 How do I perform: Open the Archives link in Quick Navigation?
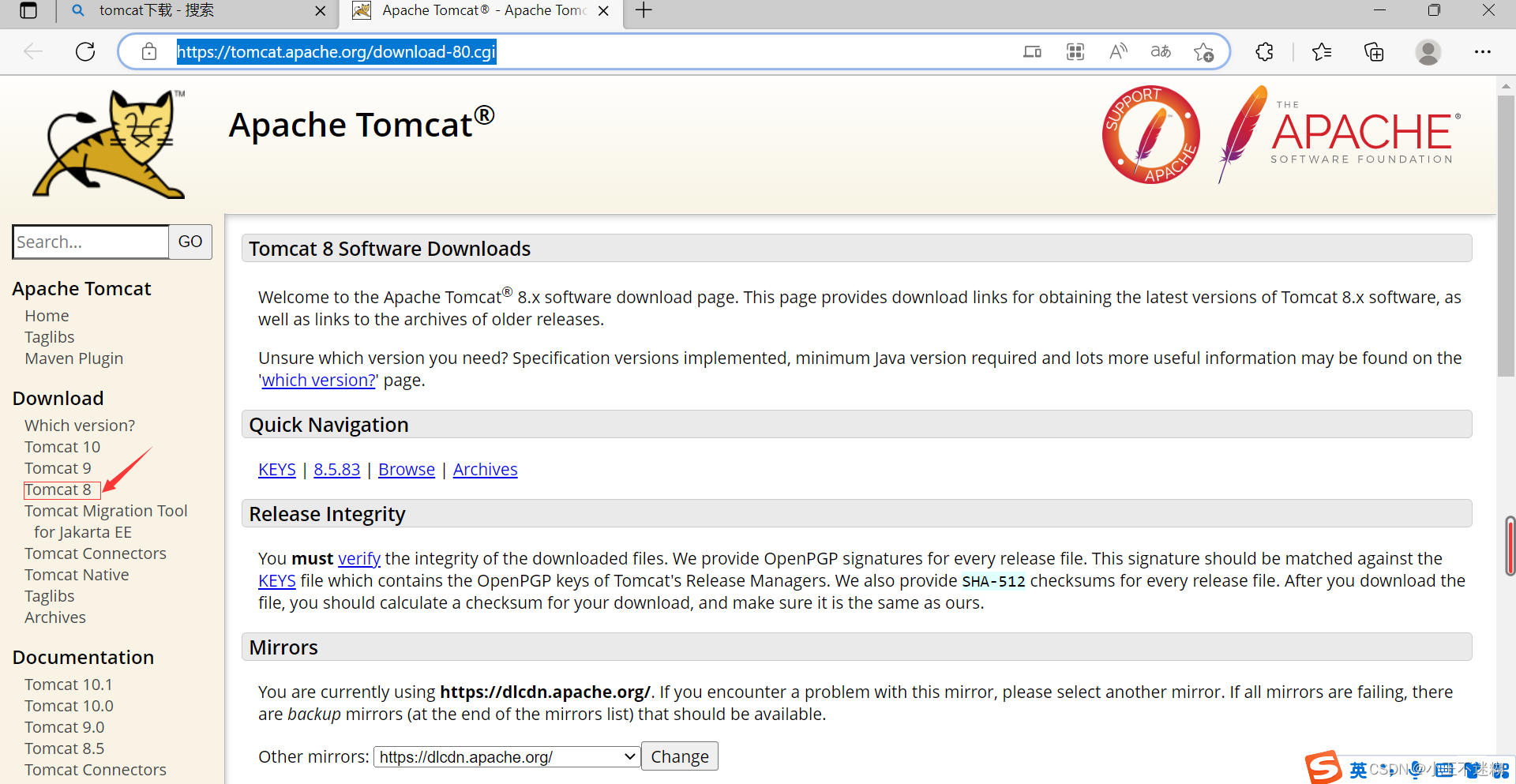coord(486,470)
